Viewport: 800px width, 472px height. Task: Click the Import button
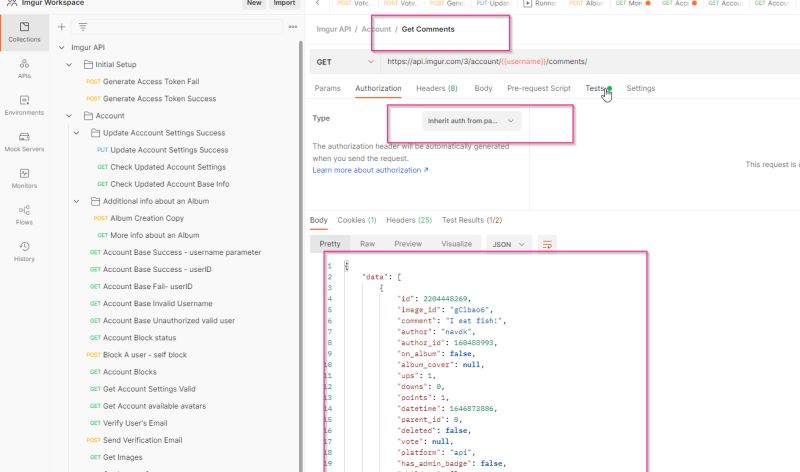tap(284, 3)
